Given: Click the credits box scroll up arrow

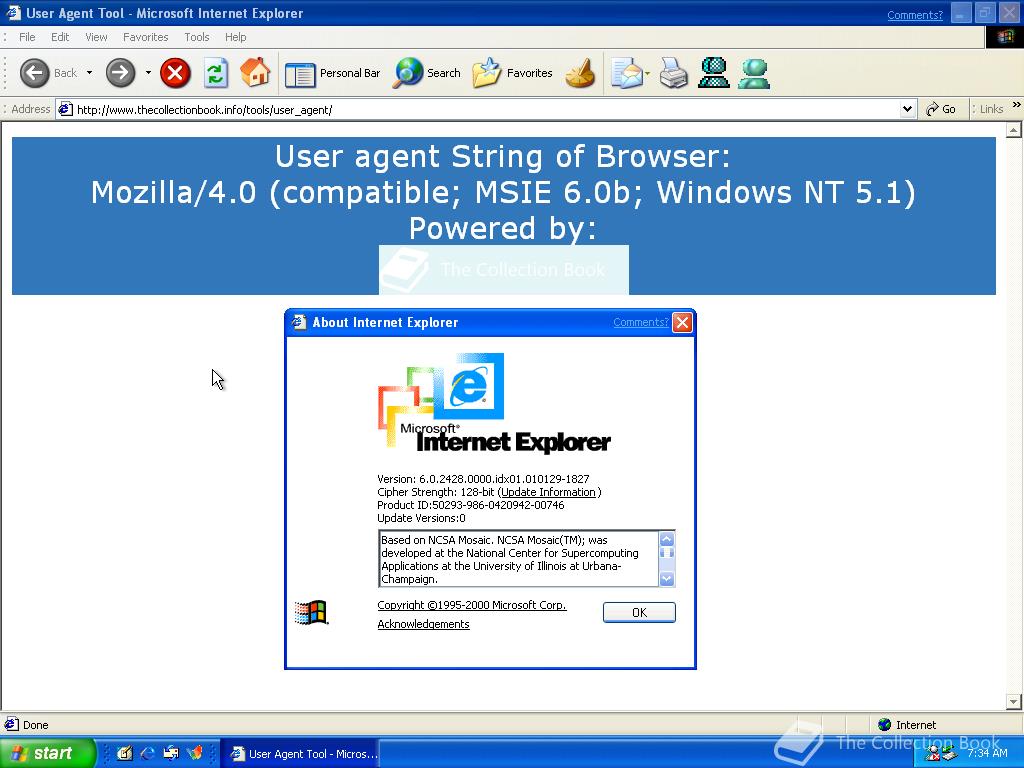Looking at the screenshot, I should (x=666, y=539).
